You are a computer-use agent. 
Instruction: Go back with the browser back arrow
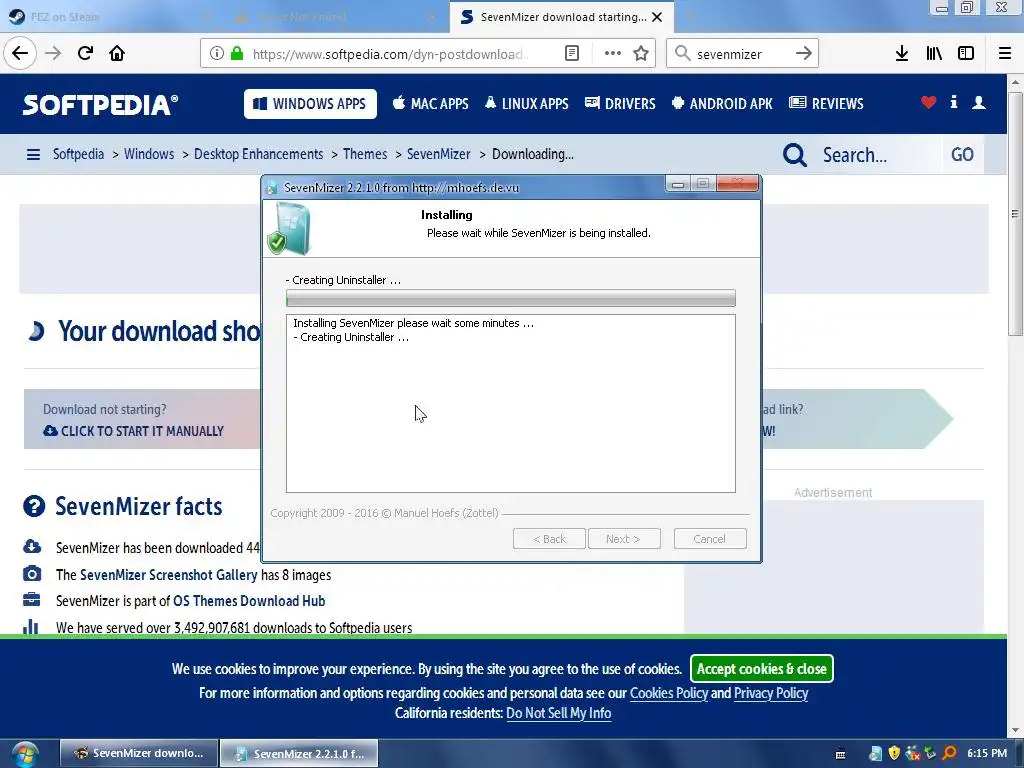point(20,53)
